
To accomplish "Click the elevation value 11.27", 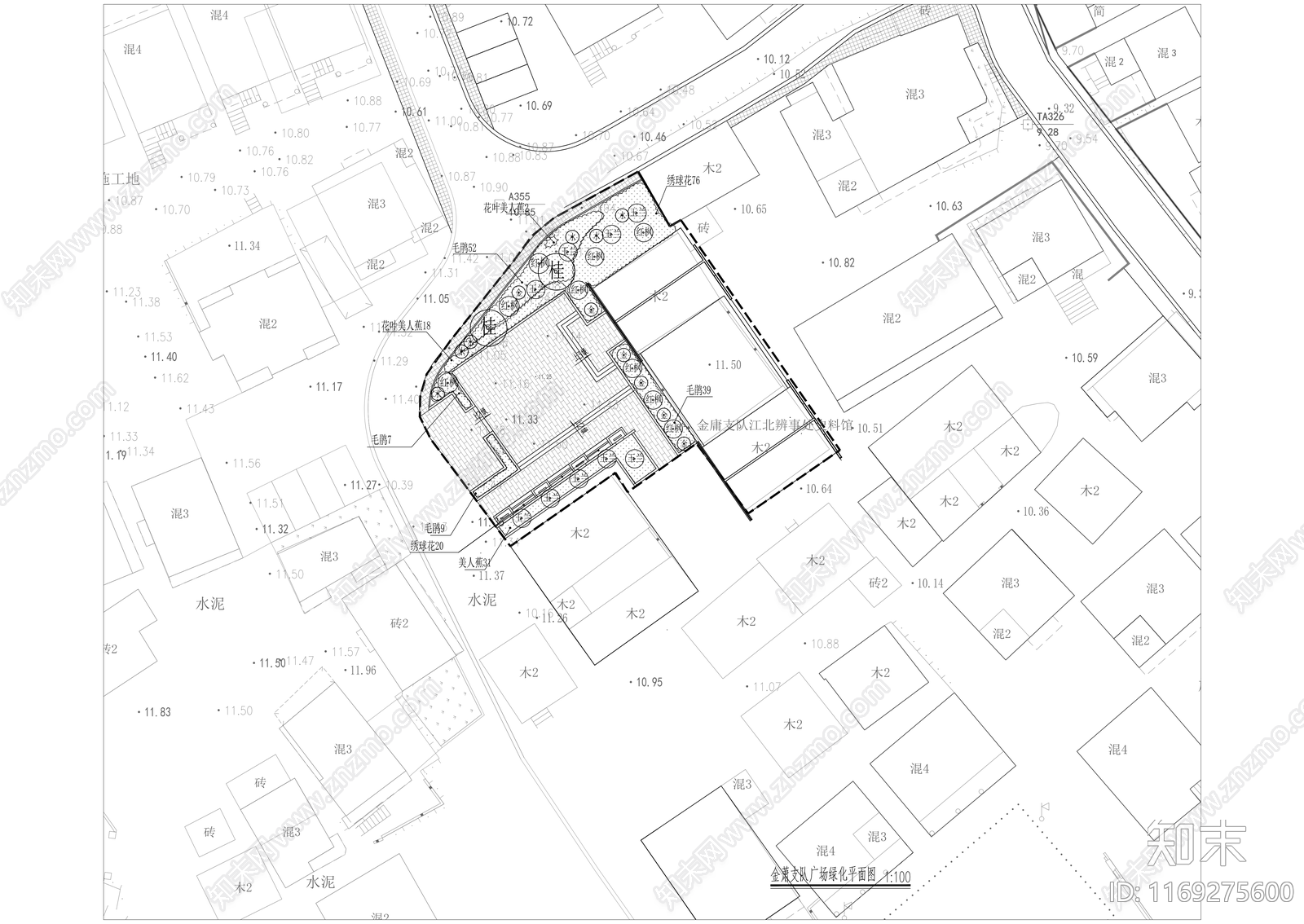I will point(364,485).
